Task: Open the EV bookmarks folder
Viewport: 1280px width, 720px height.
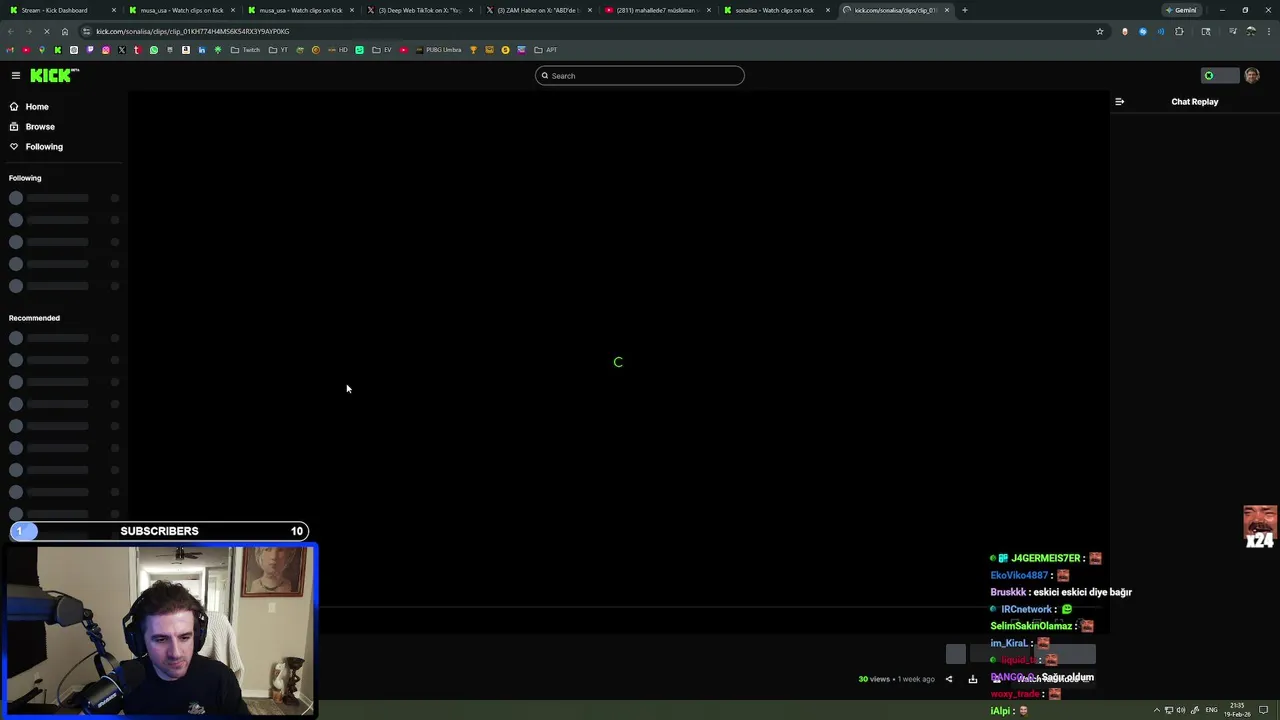Action: (382, 50)
